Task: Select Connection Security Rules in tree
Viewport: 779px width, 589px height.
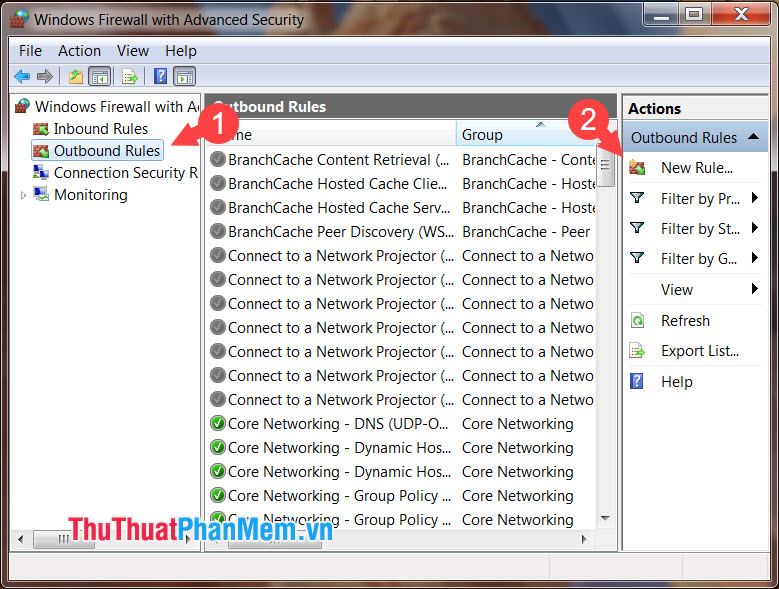Action: click(x=126, y=173)
